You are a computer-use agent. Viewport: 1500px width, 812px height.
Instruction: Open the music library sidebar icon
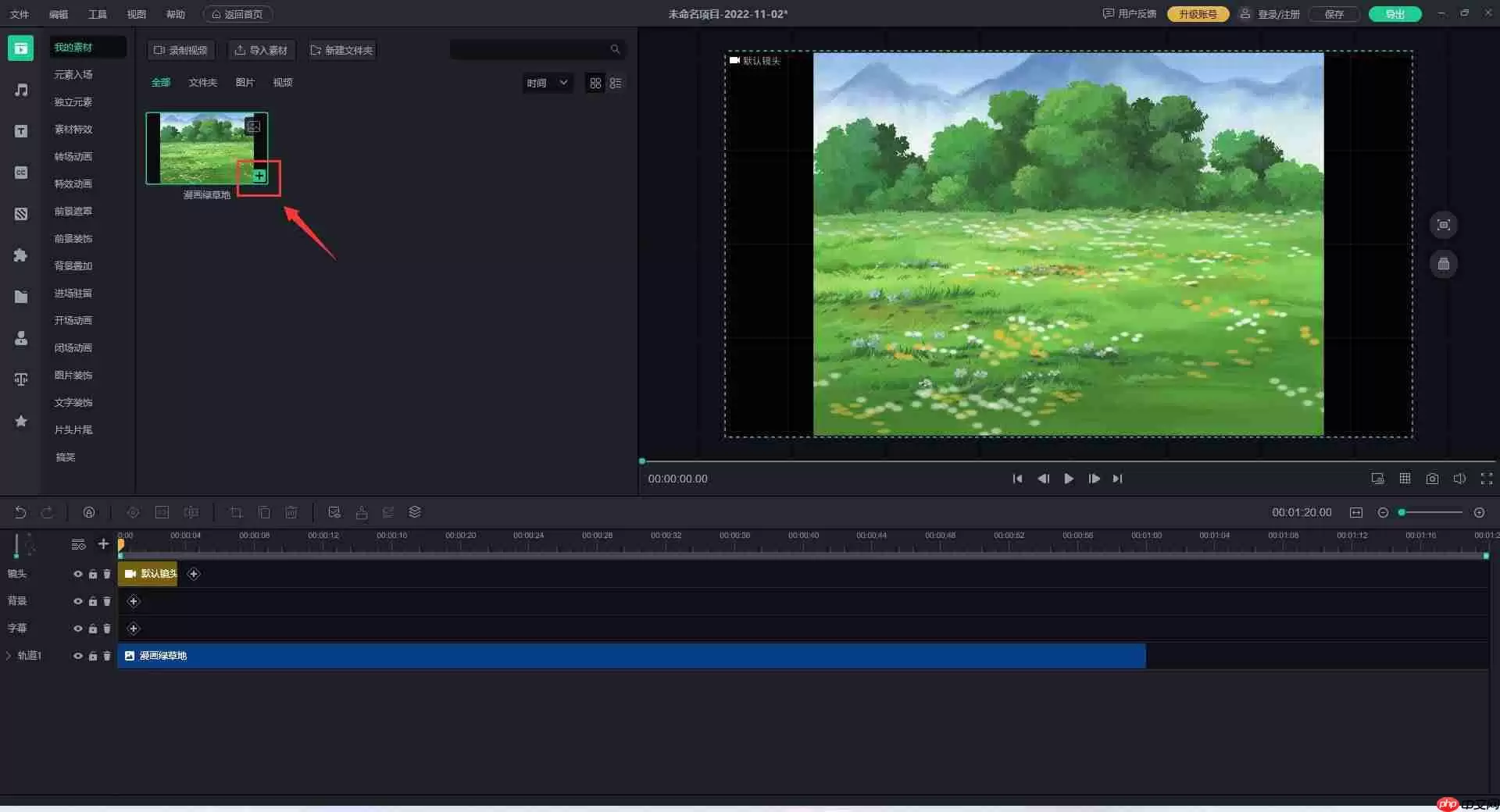point(21,90)
